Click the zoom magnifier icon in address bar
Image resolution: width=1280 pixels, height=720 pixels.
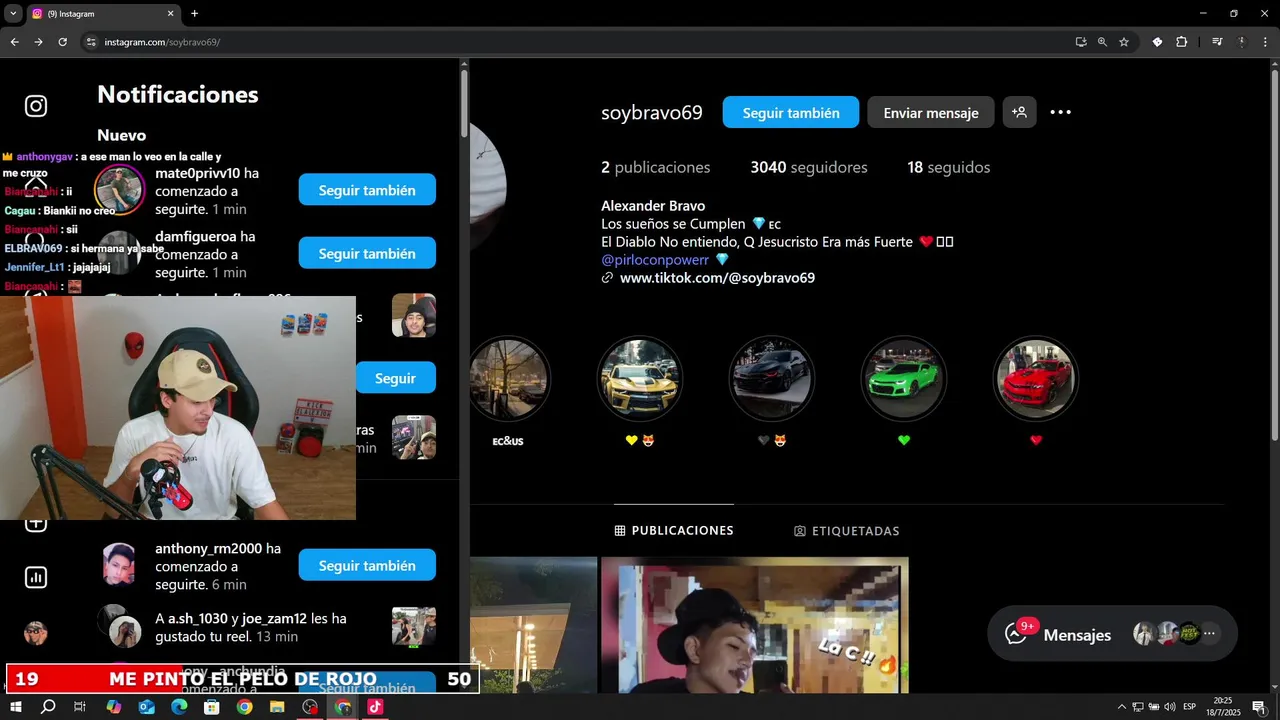coord(1102,42)
